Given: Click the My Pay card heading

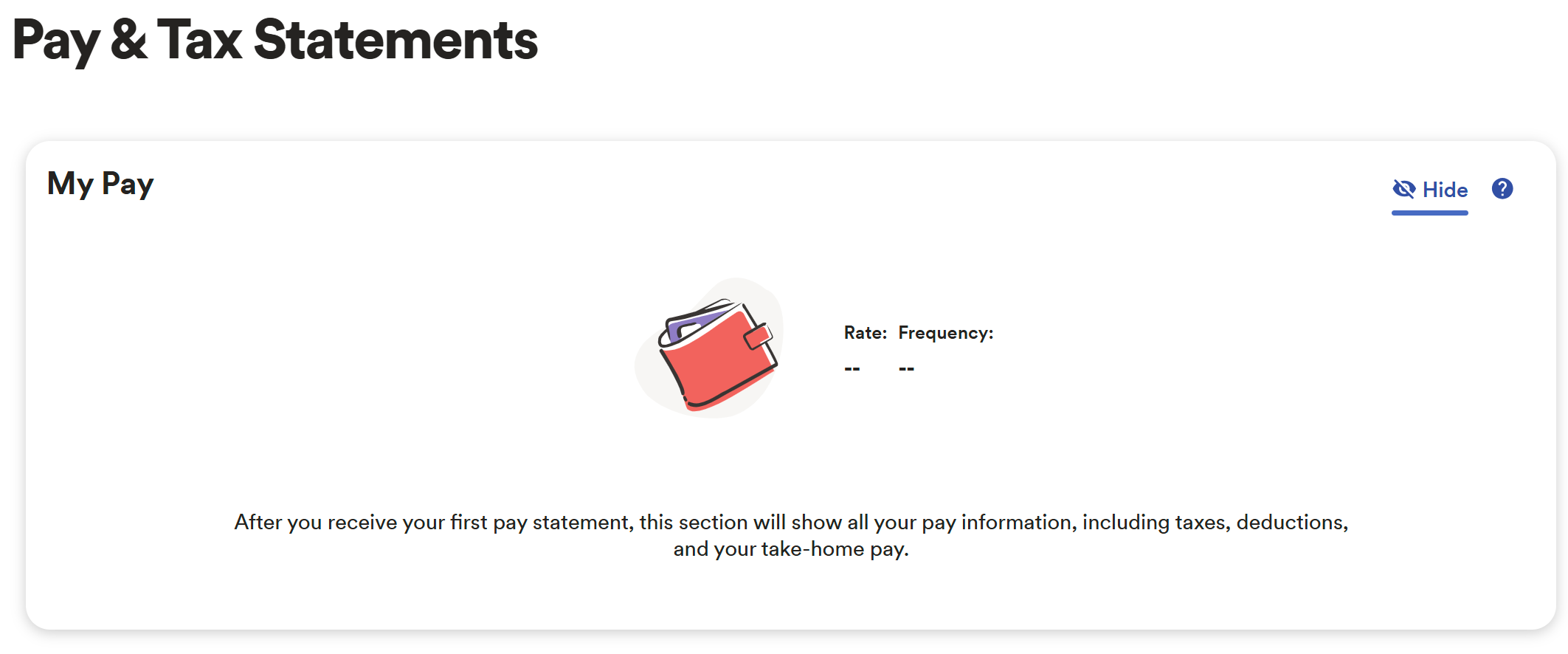Looking at the screenshot, I should tap(100, 184).
